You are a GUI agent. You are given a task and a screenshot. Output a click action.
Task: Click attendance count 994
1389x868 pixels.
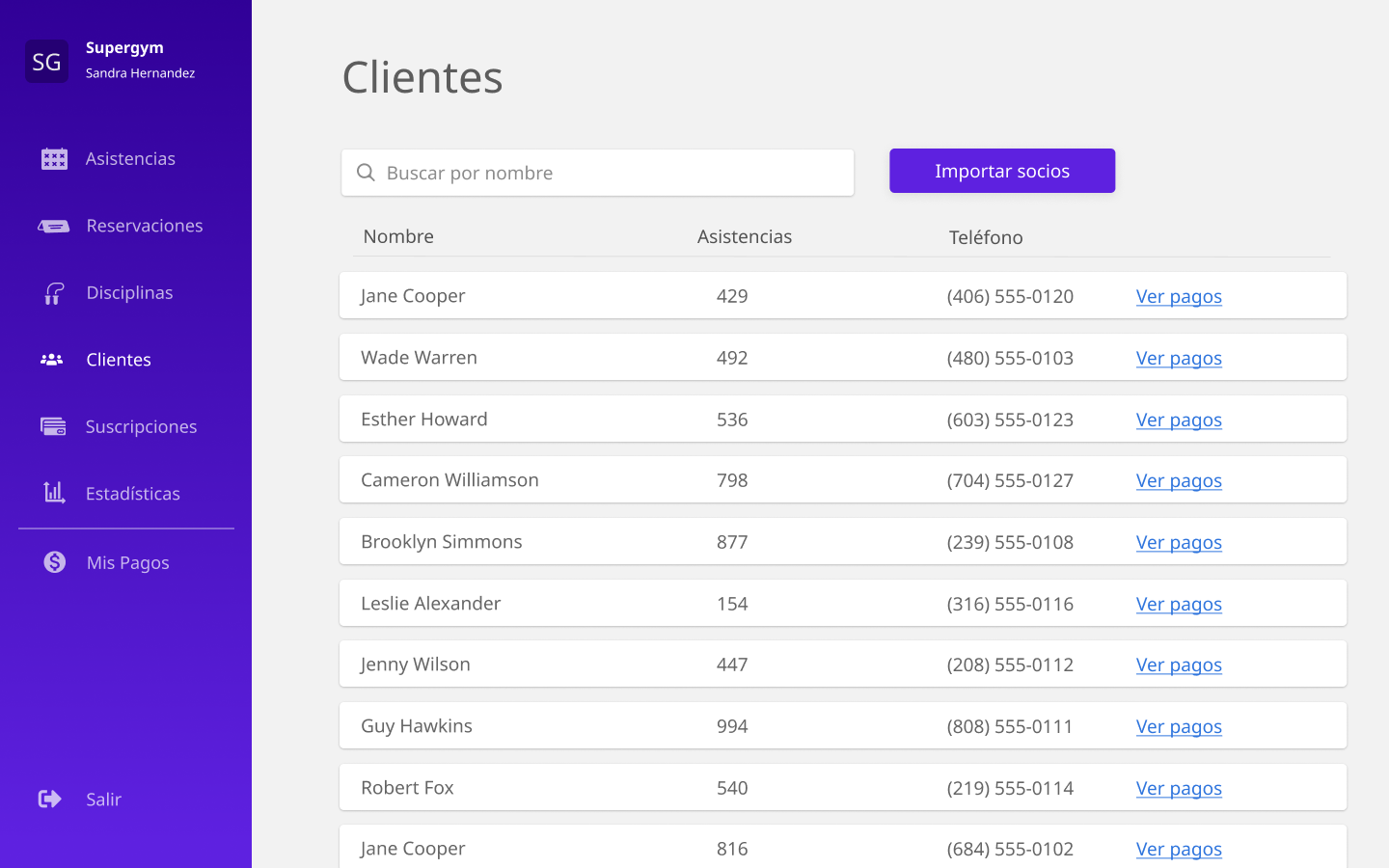(732, 726)
